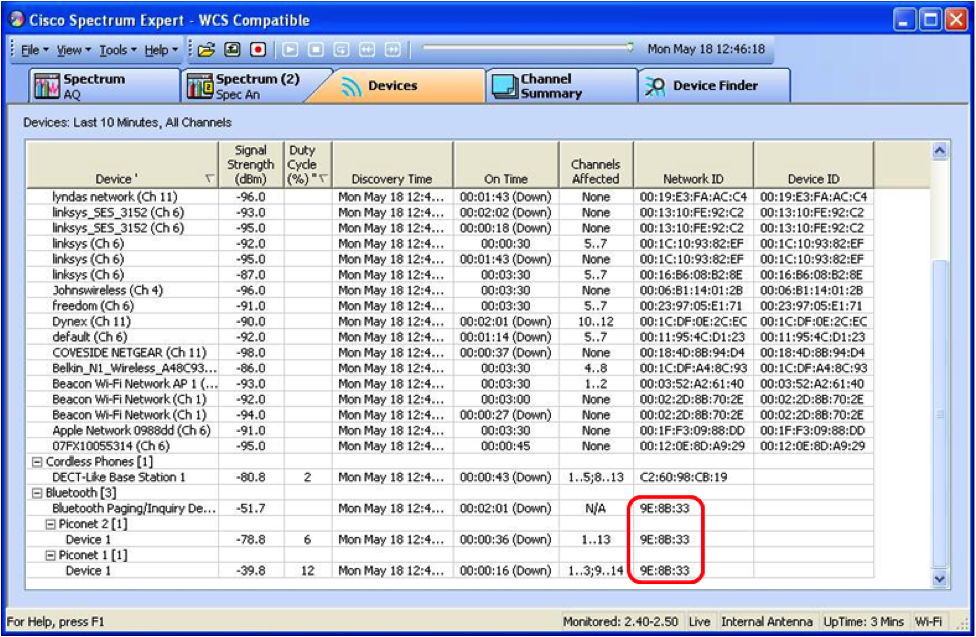
Task: Click the Device ID column header
Action: click(814, 165)
